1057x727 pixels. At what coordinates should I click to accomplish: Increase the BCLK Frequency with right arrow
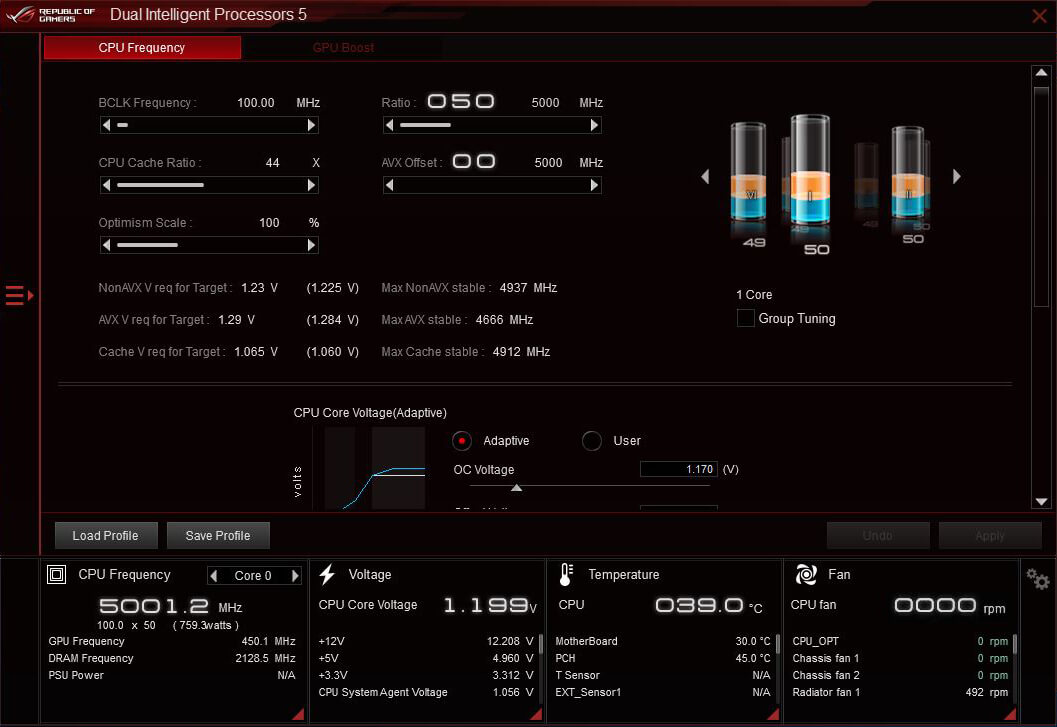point(311,125)
